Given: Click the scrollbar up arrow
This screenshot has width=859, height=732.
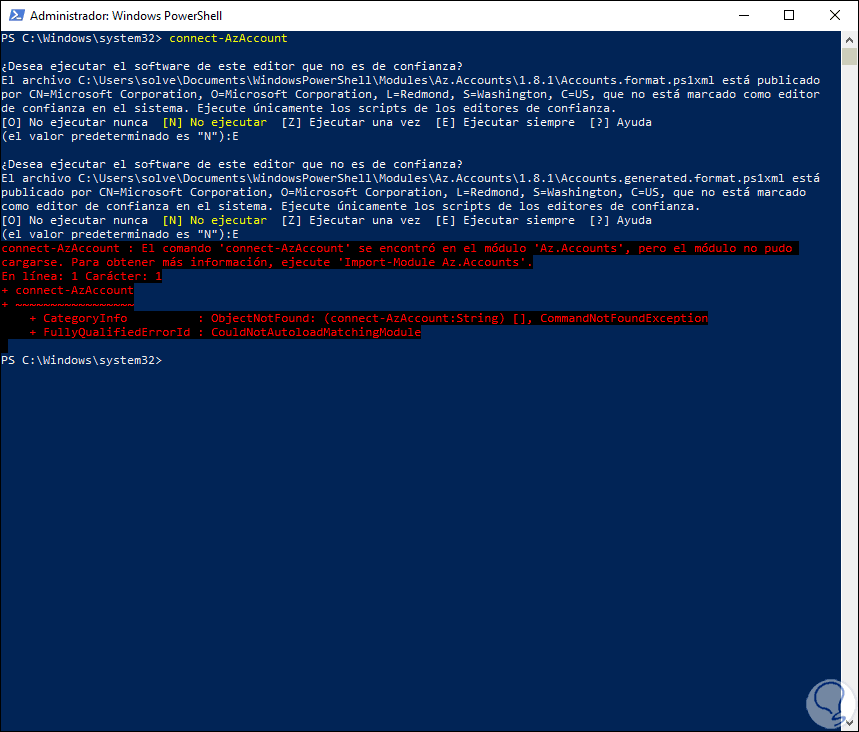Looking at the screenshot, I should (849, 39).
